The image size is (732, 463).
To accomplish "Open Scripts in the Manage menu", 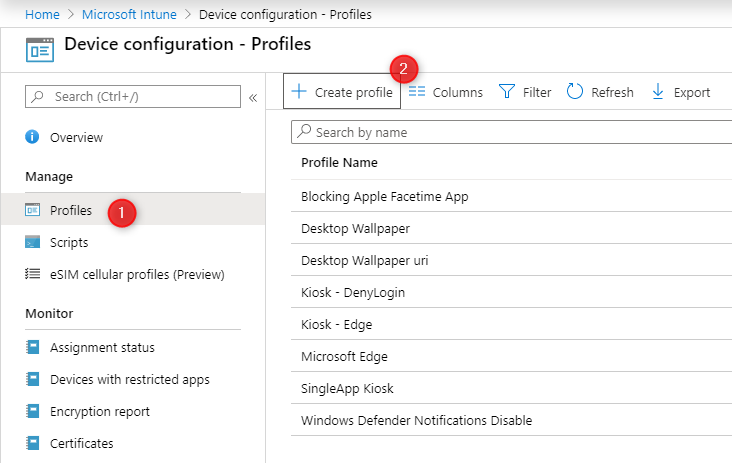I will point(69,243).
